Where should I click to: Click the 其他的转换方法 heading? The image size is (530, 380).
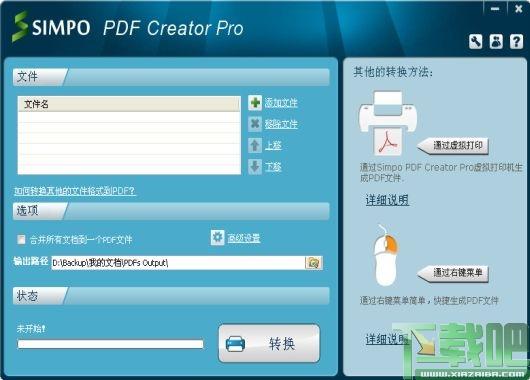[393, 72]
